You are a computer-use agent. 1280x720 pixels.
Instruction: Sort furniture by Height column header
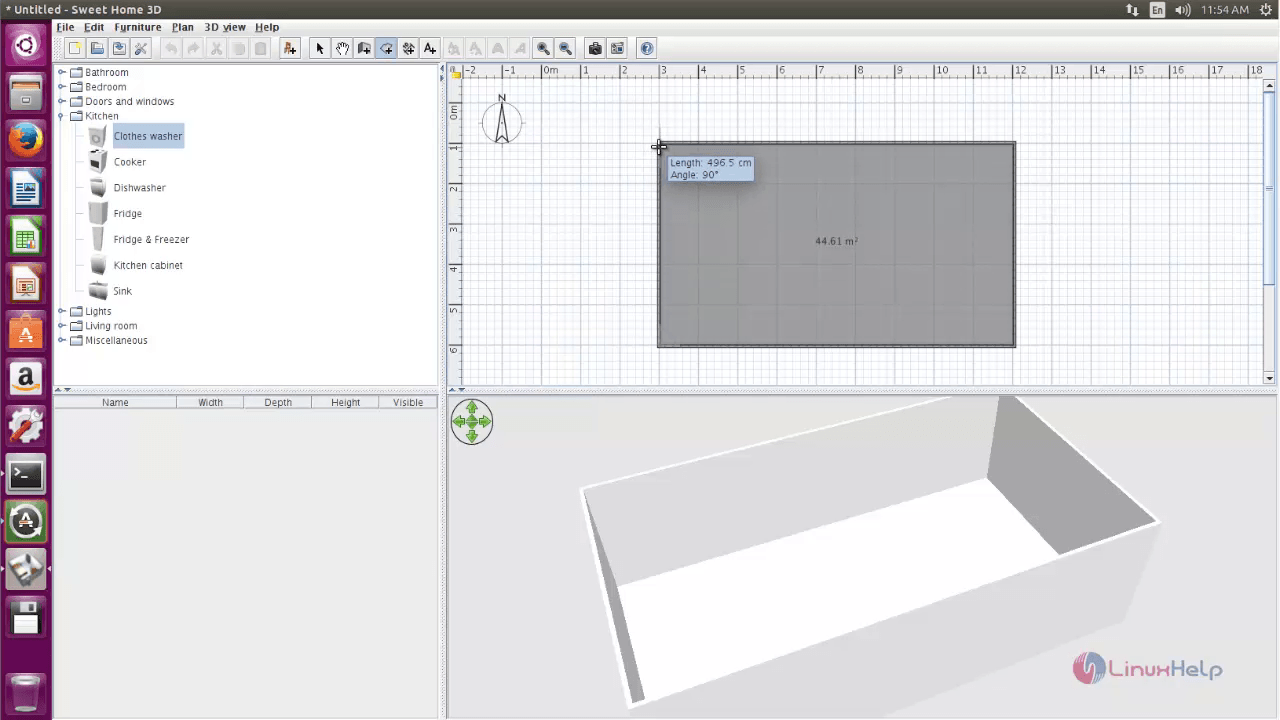(345, 402)
